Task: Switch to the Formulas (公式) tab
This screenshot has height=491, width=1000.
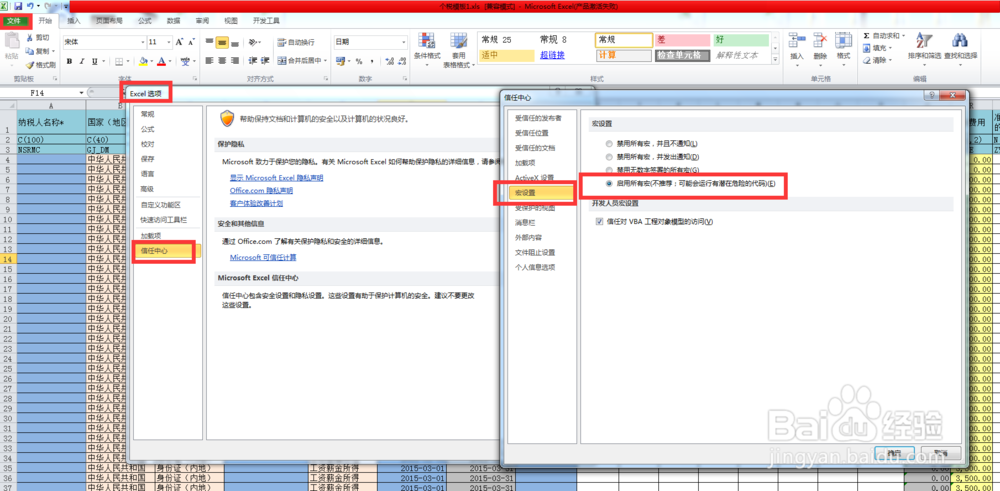Action: [145, 20]
